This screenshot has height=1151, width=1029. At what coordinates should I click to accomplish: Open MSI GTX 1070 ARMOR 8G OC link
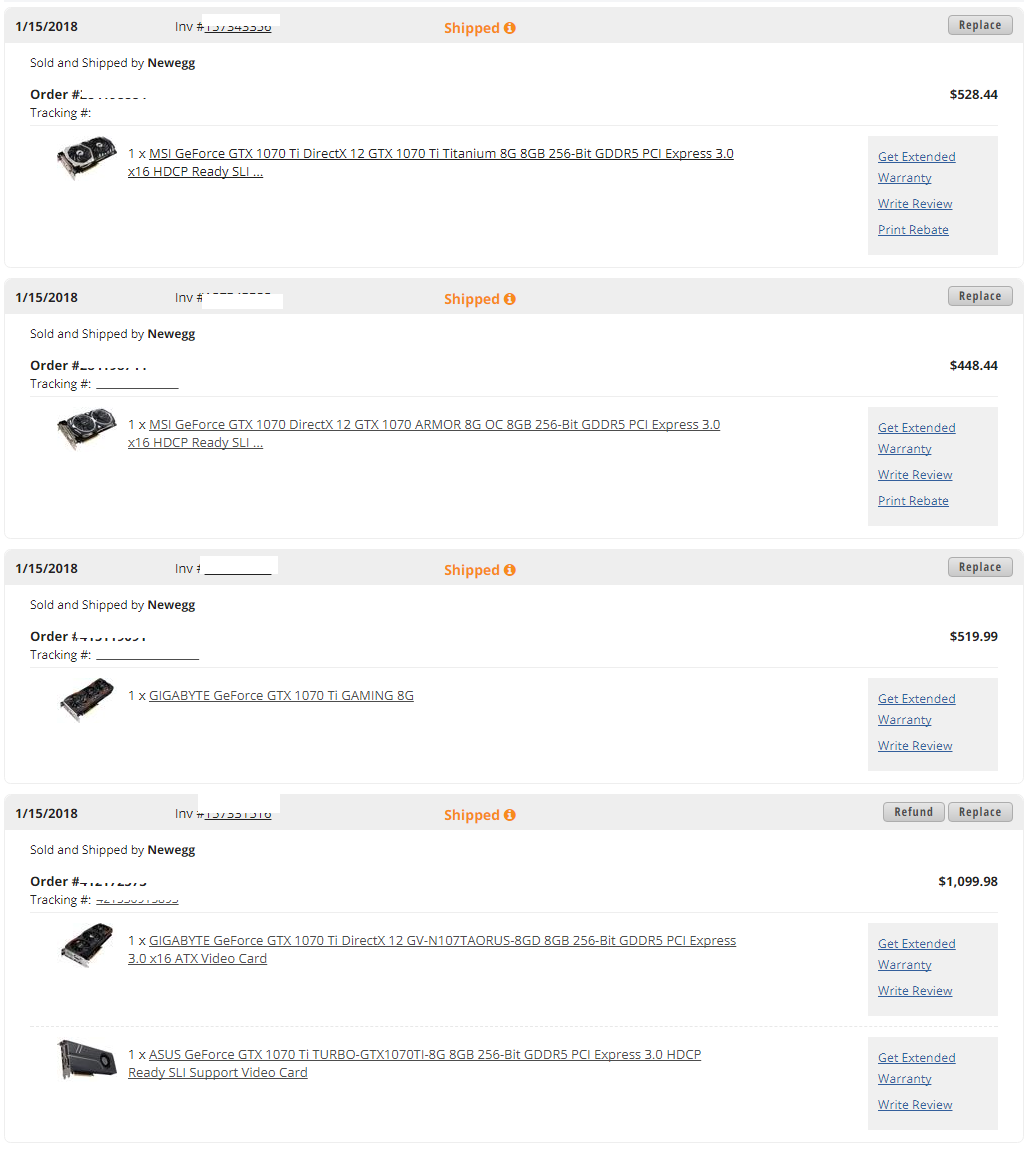click(x=424, y=433)
